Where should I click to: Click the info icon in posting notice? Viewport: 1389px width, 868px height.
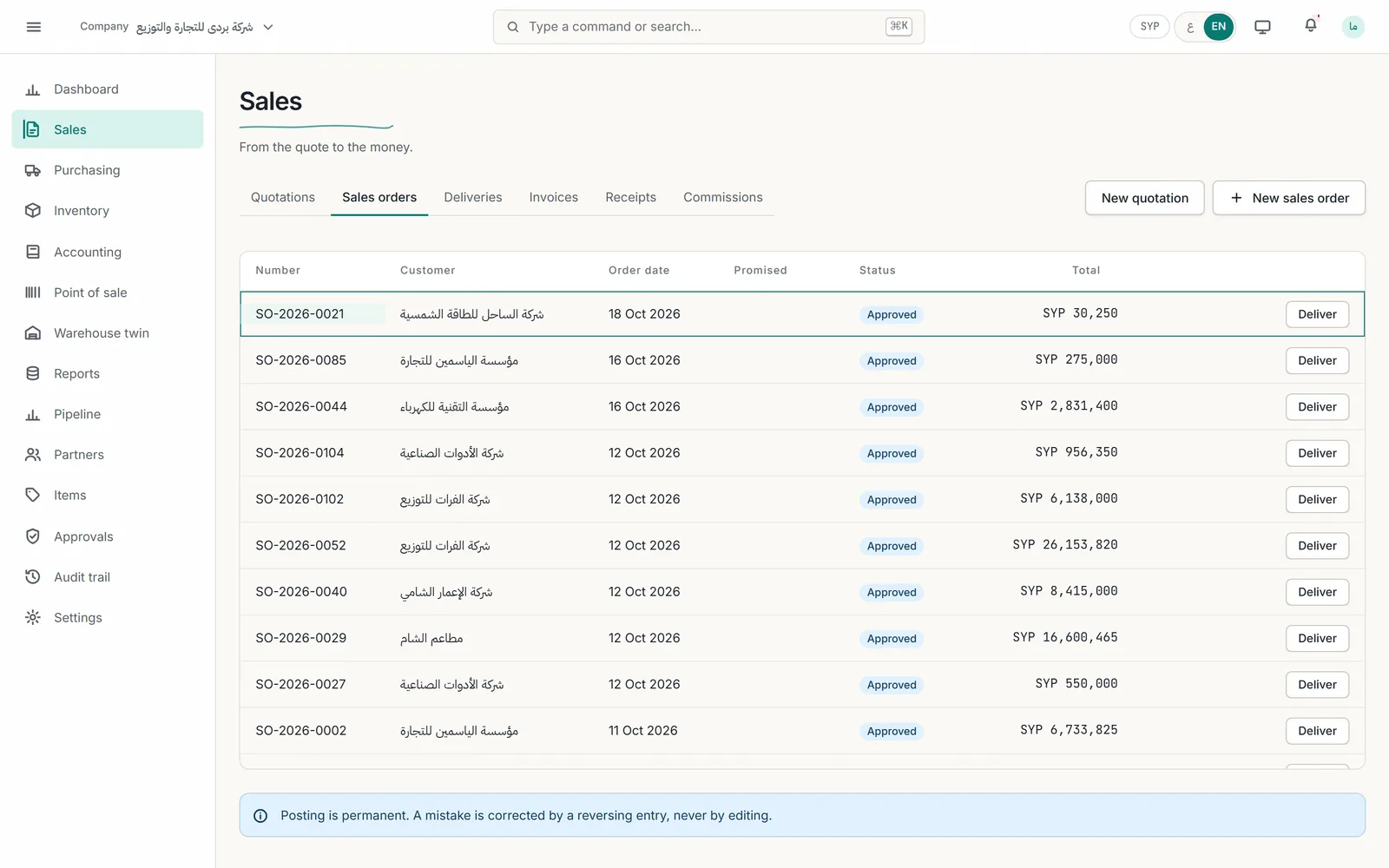click(x=260, y=816)
